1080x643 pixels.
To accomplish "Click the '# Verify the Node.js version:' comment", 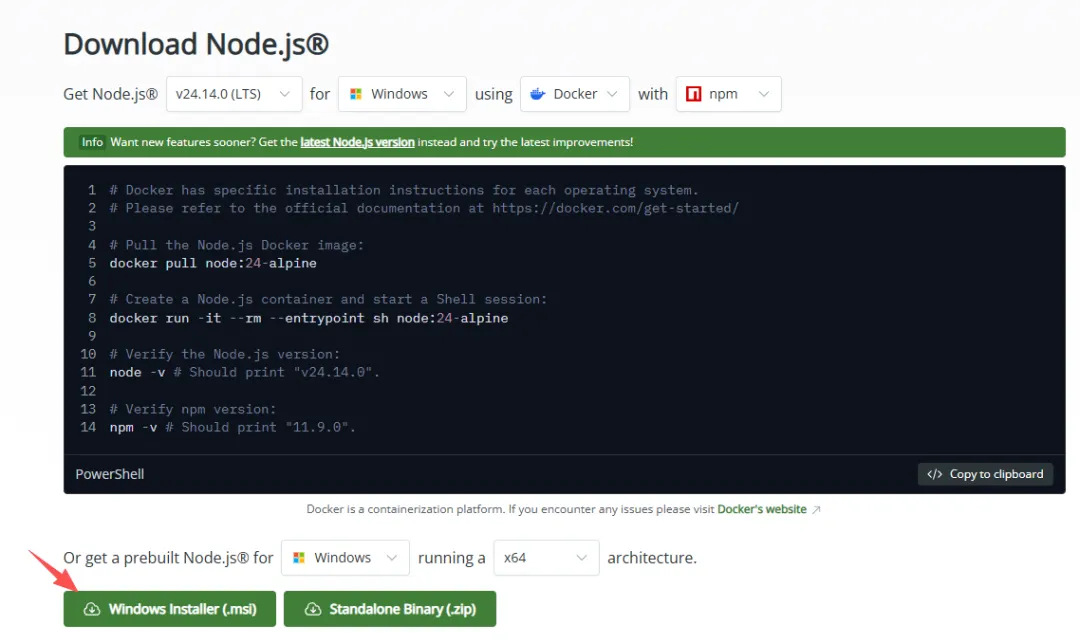I will [x=225, y=354].
